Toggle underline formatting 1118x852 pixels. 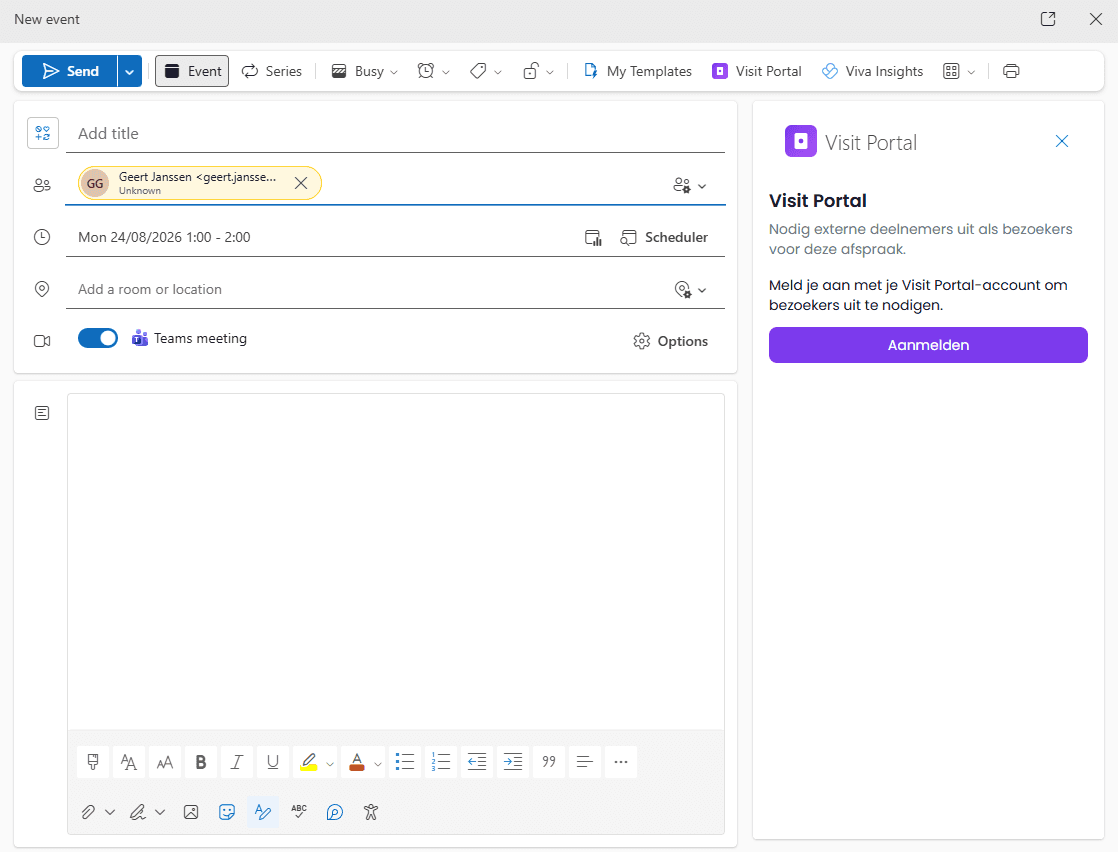(x=272, y=762)
